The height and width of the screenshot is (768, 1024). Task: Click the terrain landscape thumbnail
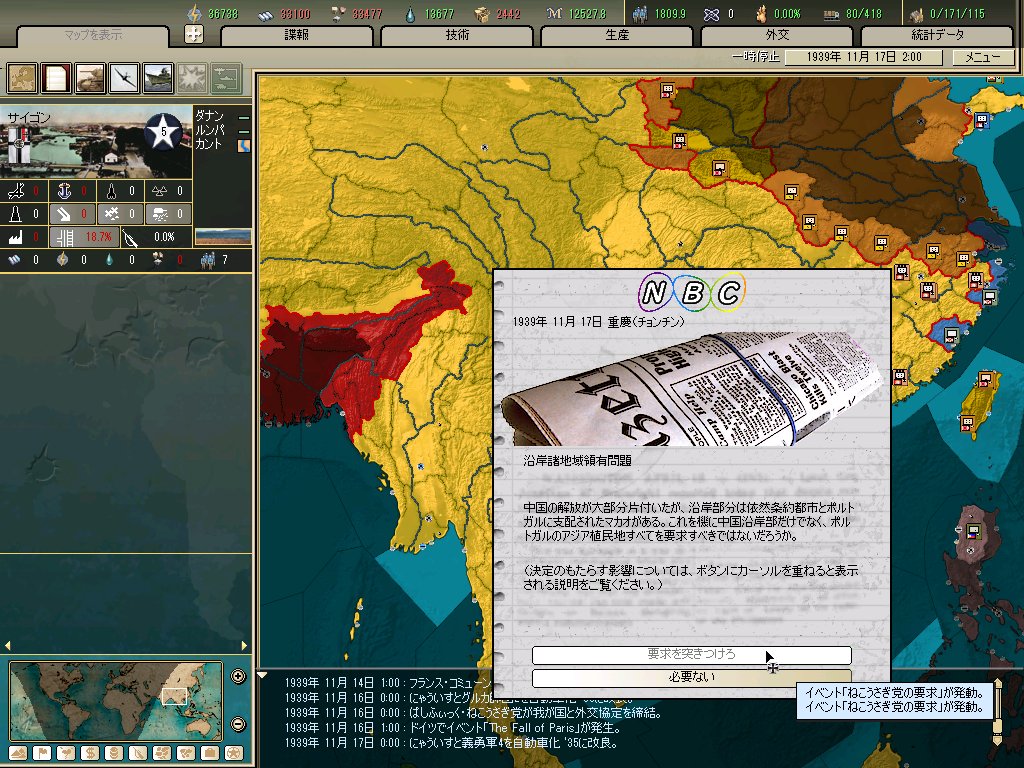(x=223, y=236)
